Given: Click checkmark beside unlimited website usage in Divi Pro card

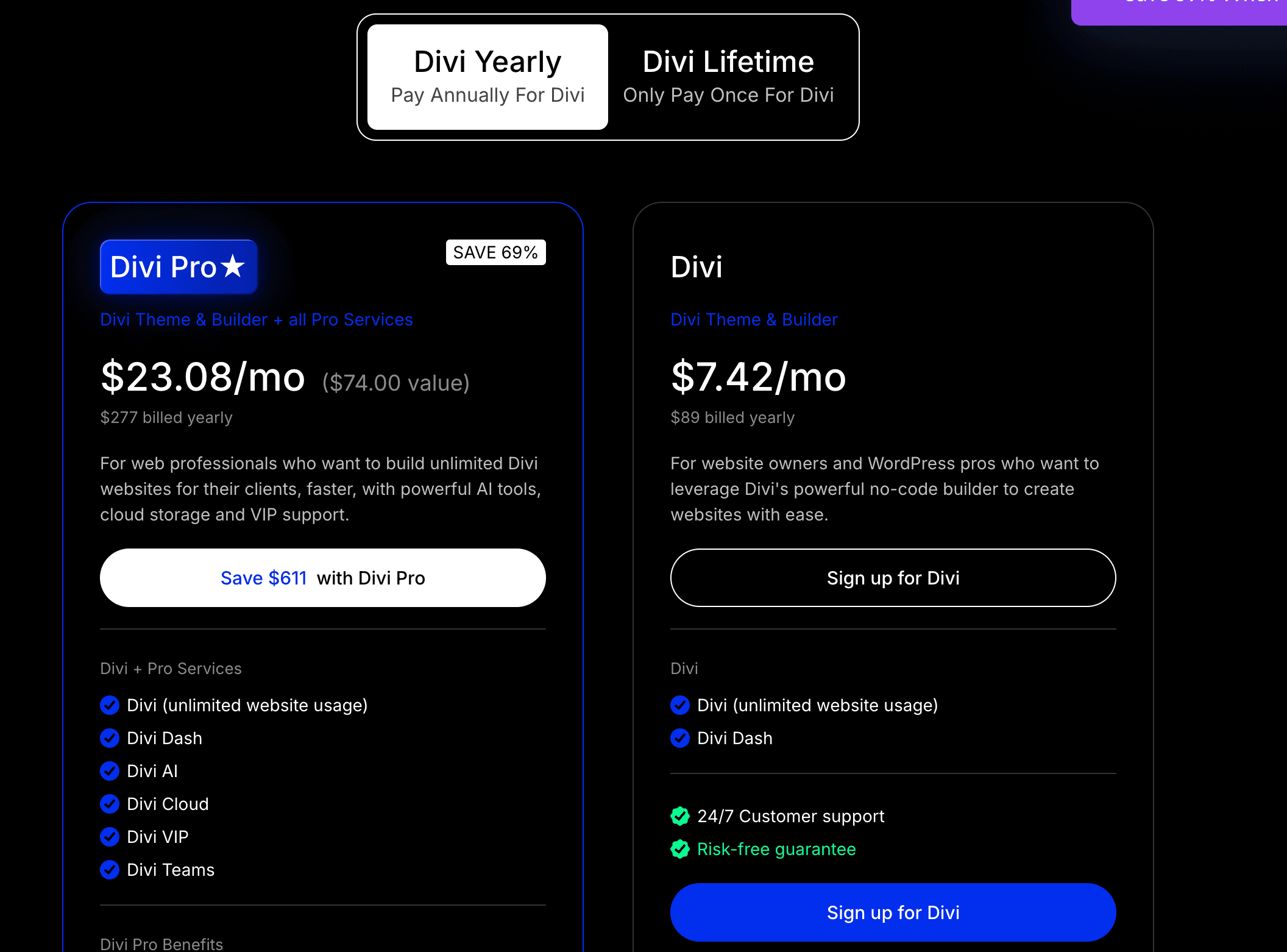Looking at the screenshot, I should point(110,705).
